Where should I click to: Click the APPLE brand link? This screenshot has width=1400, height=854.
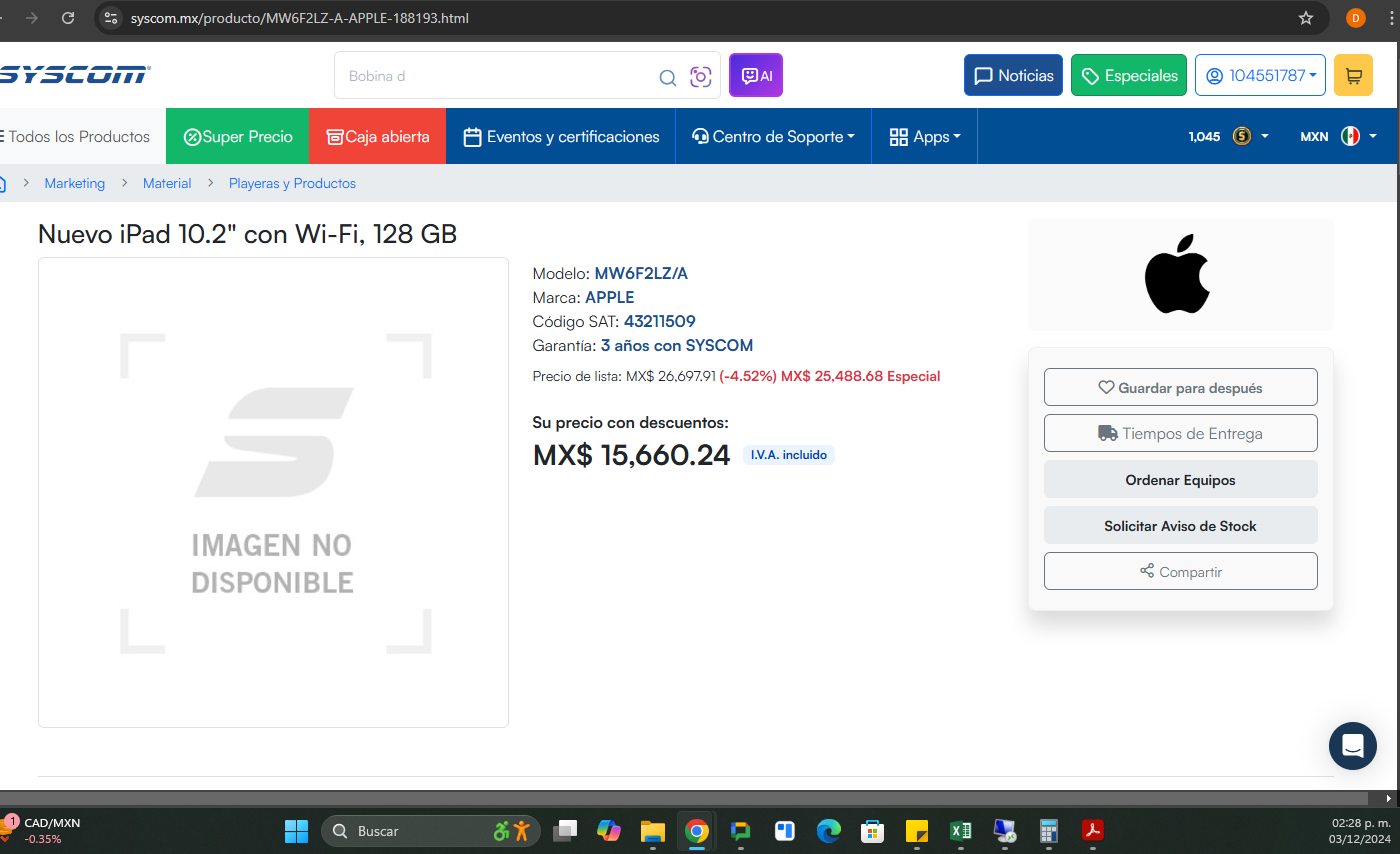(x=609, y=297)
